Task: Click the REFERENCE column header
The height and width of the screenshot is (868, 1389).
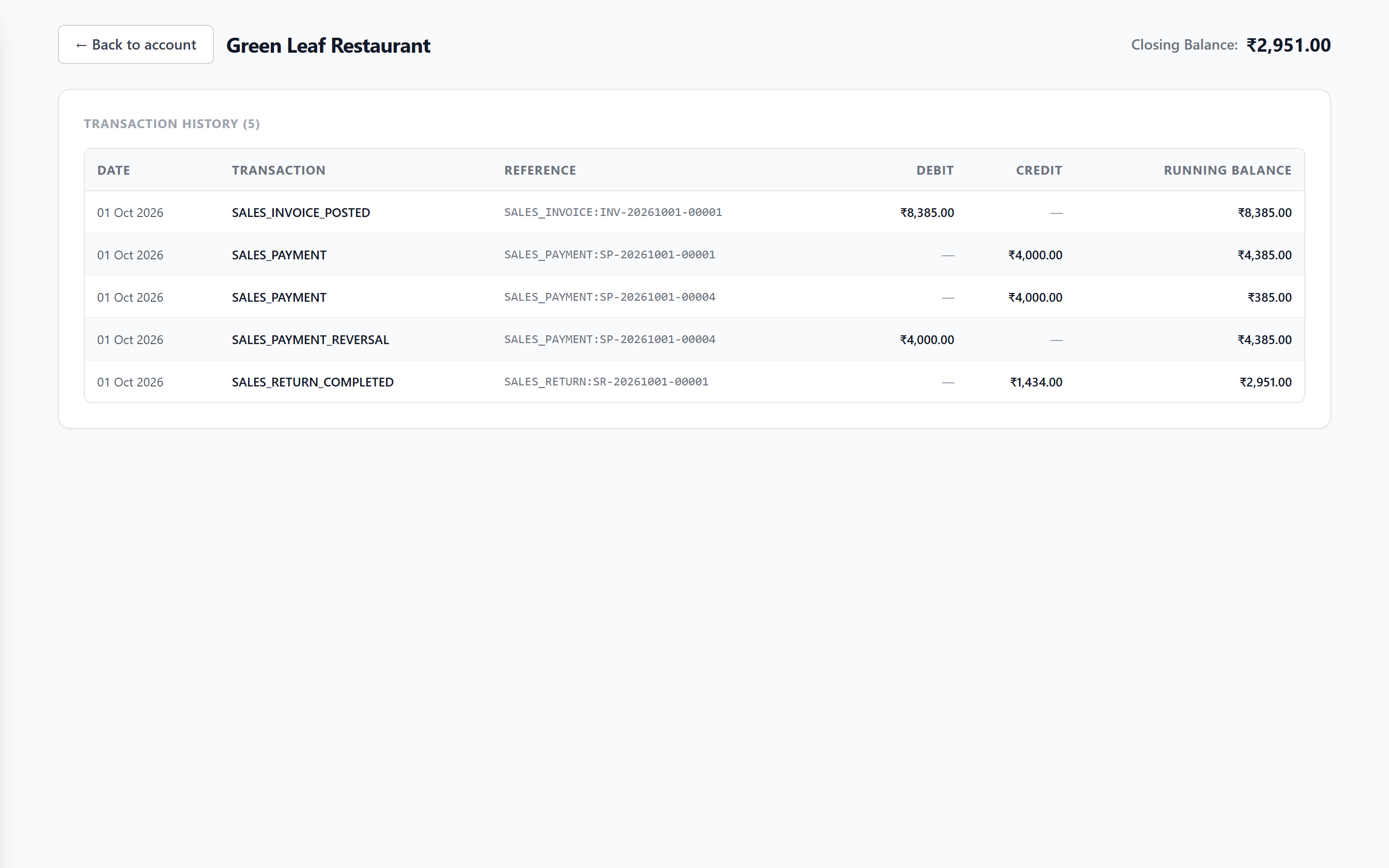Action: (x=540, y=171)
